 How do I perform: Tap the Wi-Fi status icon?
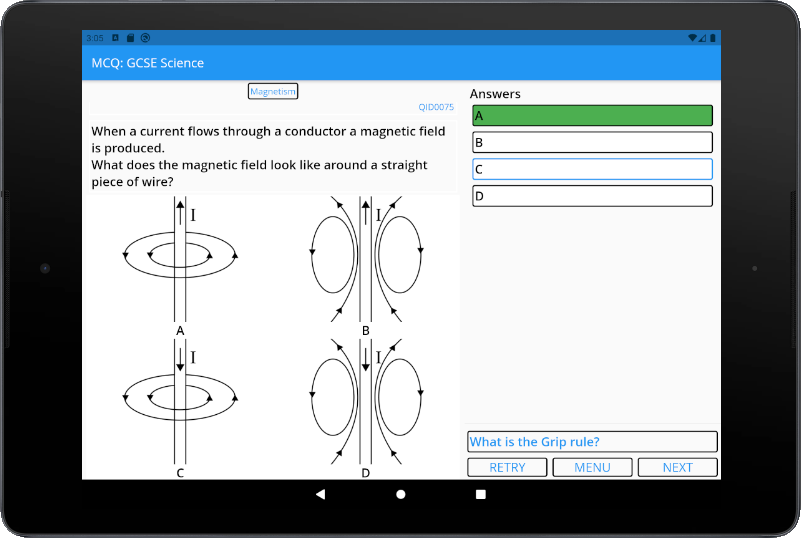(x=693, y=38)
